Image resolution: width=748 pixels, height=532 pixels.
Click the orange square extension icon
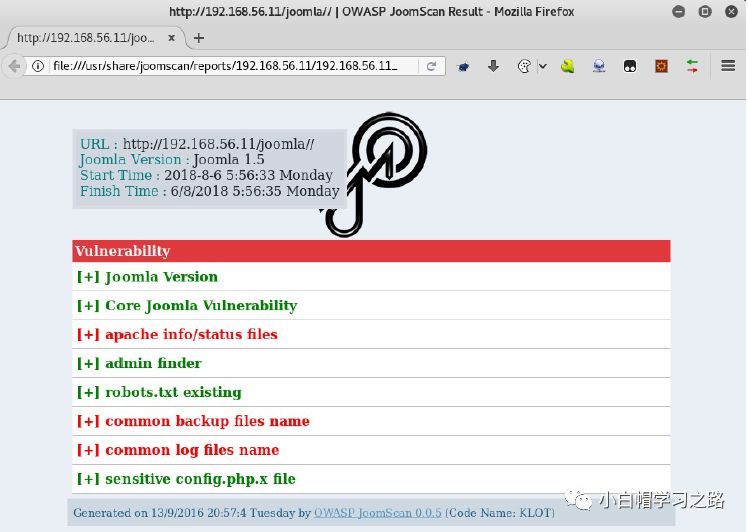click(661, 66)
